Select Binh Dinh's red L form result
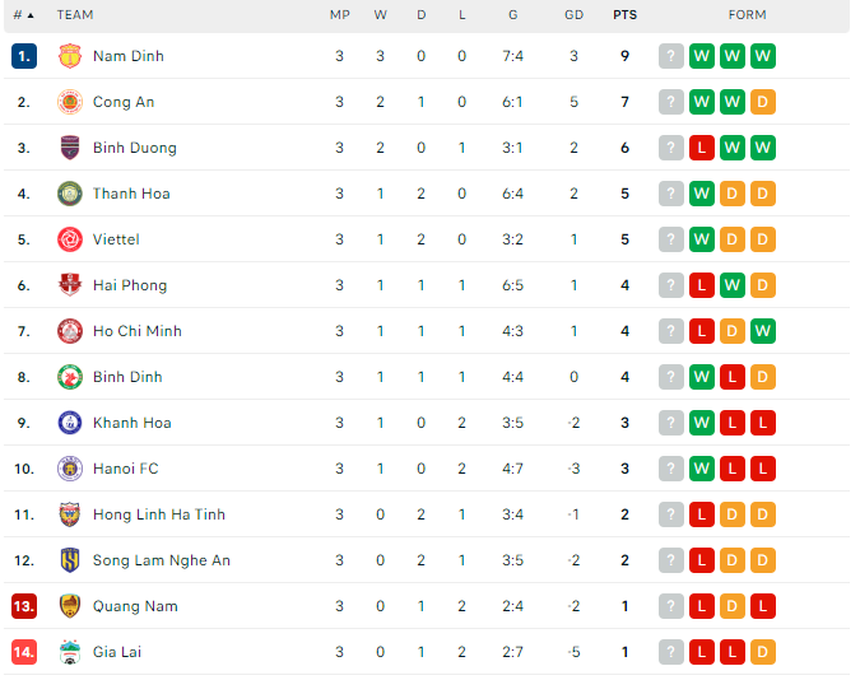Image resolution: width=860 pixels, height=680 pixels. [x=732, y=377]
